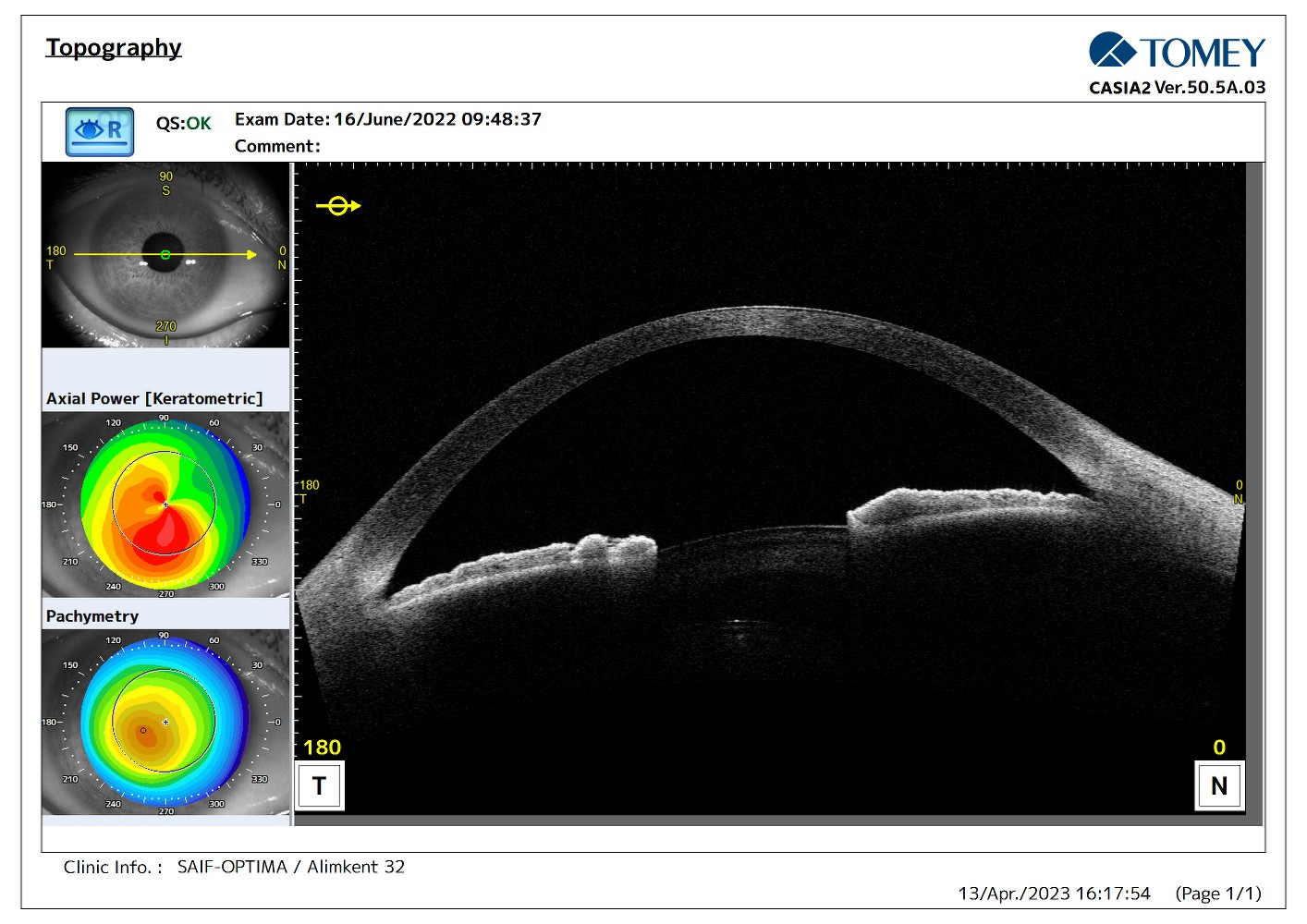
Task: Select green pupil center marker in eye photo
Action: (x=165, y=255)
